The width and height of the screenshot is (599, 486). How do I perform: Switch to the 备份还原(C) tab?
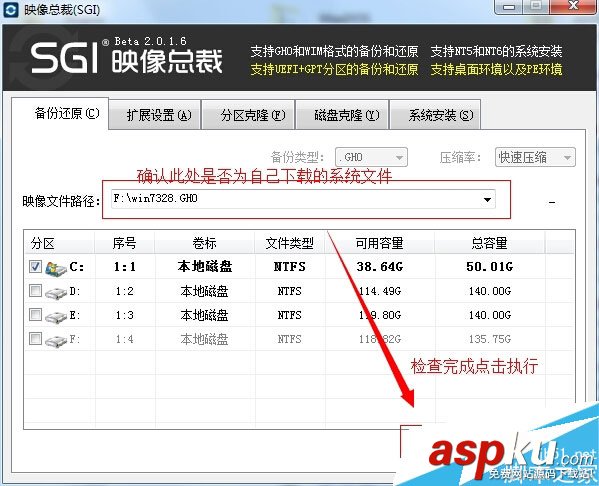60,113
